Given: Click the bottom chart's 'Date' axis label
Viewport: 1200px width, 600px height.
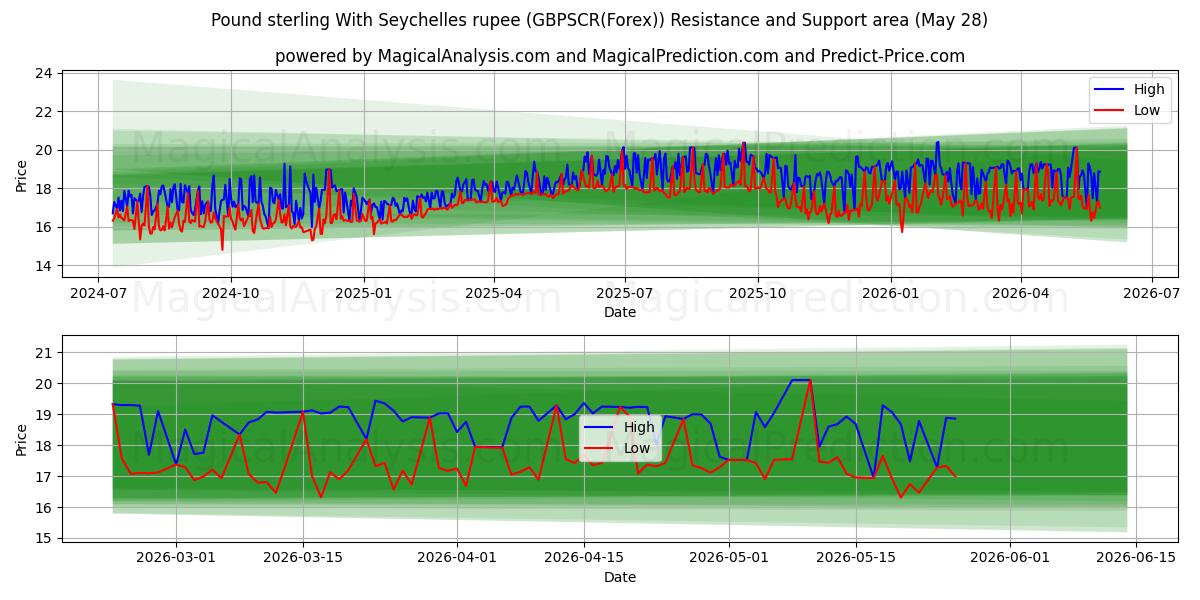Looking at the screenshot, I should click(x=620, y=577).
